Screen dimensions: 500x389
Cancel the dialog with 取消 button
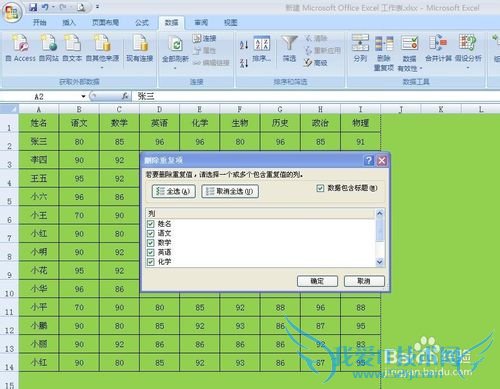(x=364, y=281)
